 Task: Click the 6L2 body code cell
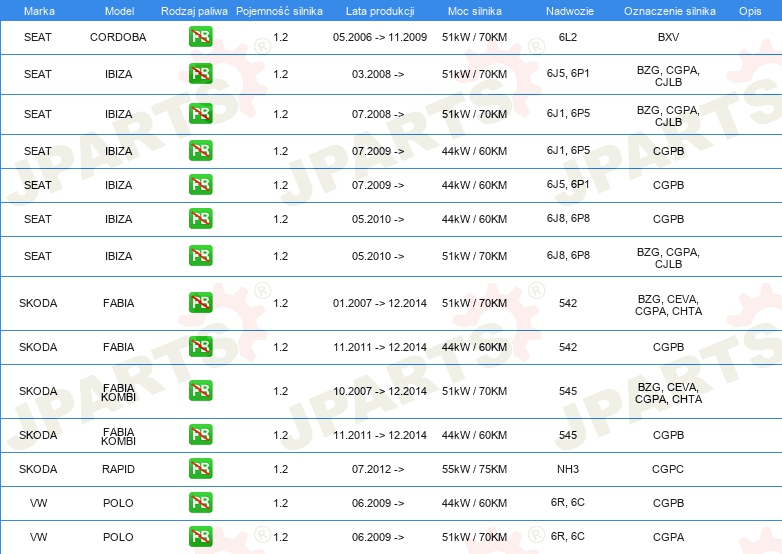(x=568, y=37)
